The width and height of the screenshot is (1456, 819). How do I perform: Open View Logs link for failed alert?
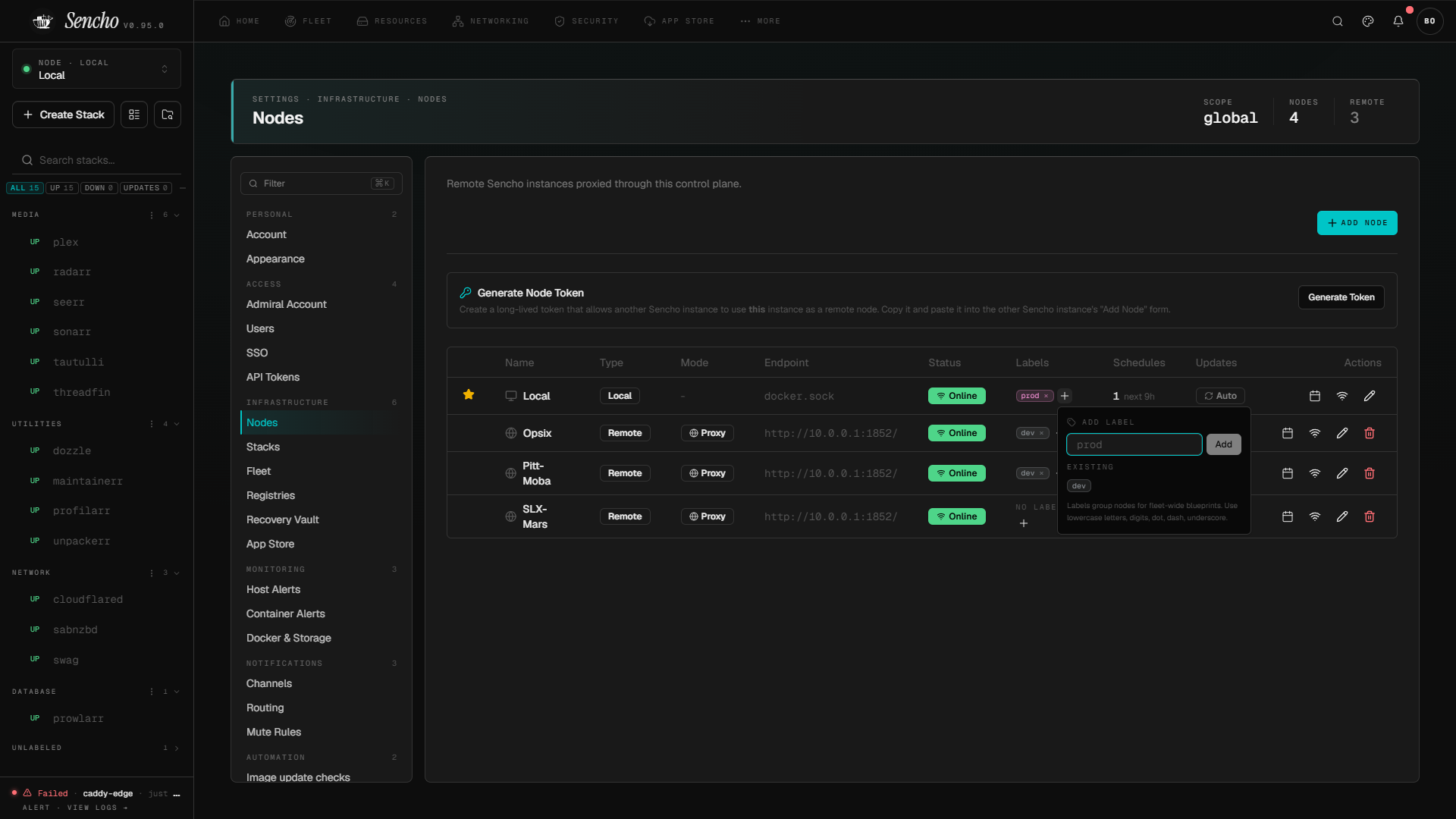pos(97,808)
